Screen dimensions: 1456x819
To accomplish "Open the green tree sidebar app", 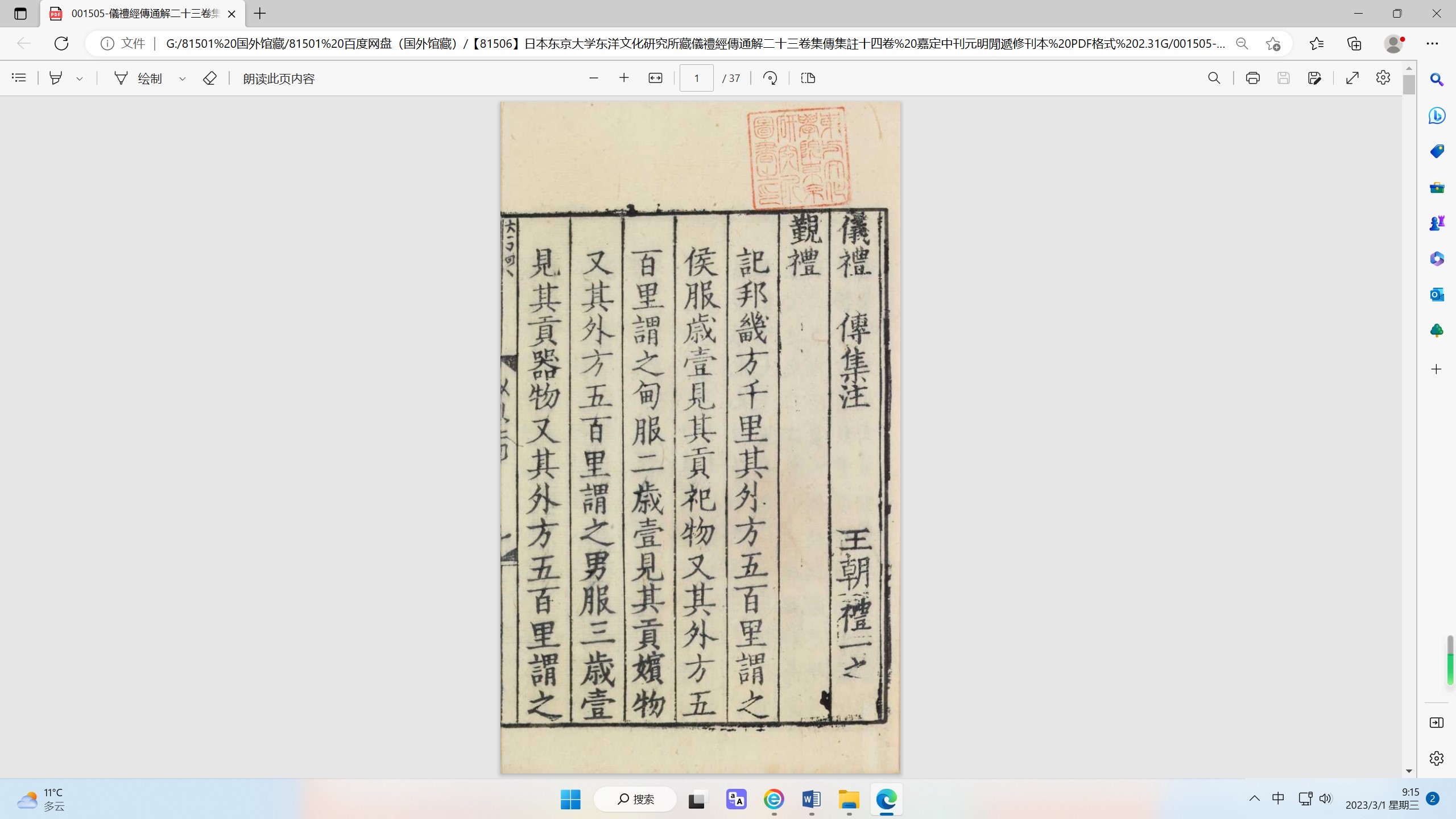I will pos(1437,330).
